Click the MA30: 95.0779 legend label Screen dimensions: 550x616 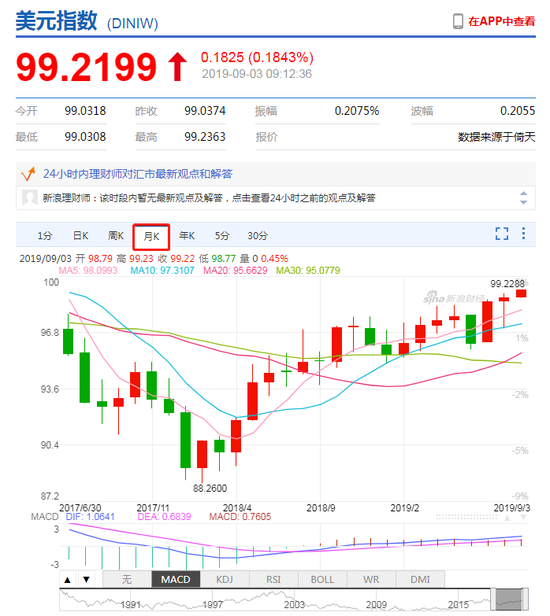308,270
